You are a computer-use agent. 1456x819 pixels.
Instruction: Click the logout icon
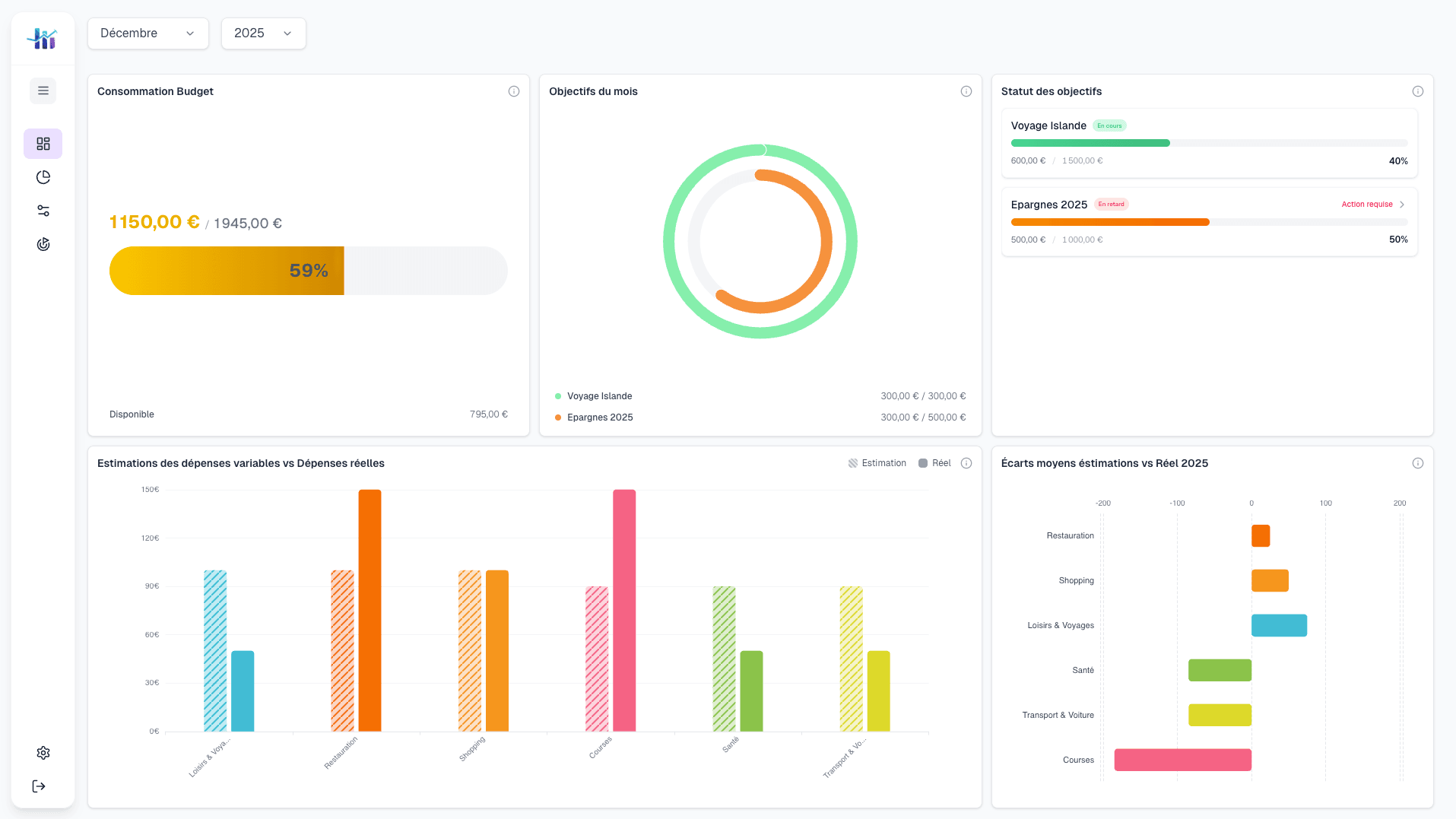click(39, 786)
